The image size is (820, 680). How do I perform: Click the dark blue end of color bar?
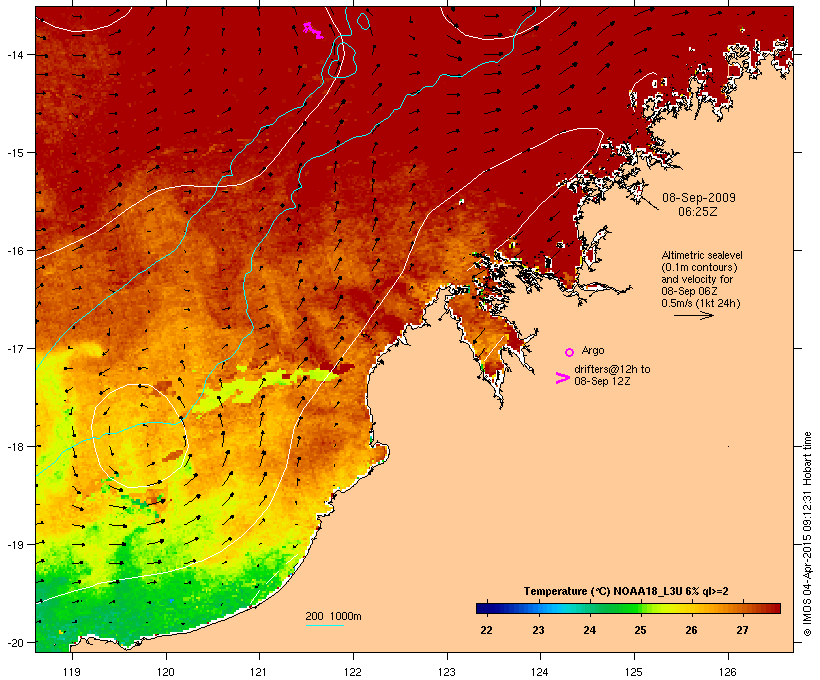coord(484,608)
